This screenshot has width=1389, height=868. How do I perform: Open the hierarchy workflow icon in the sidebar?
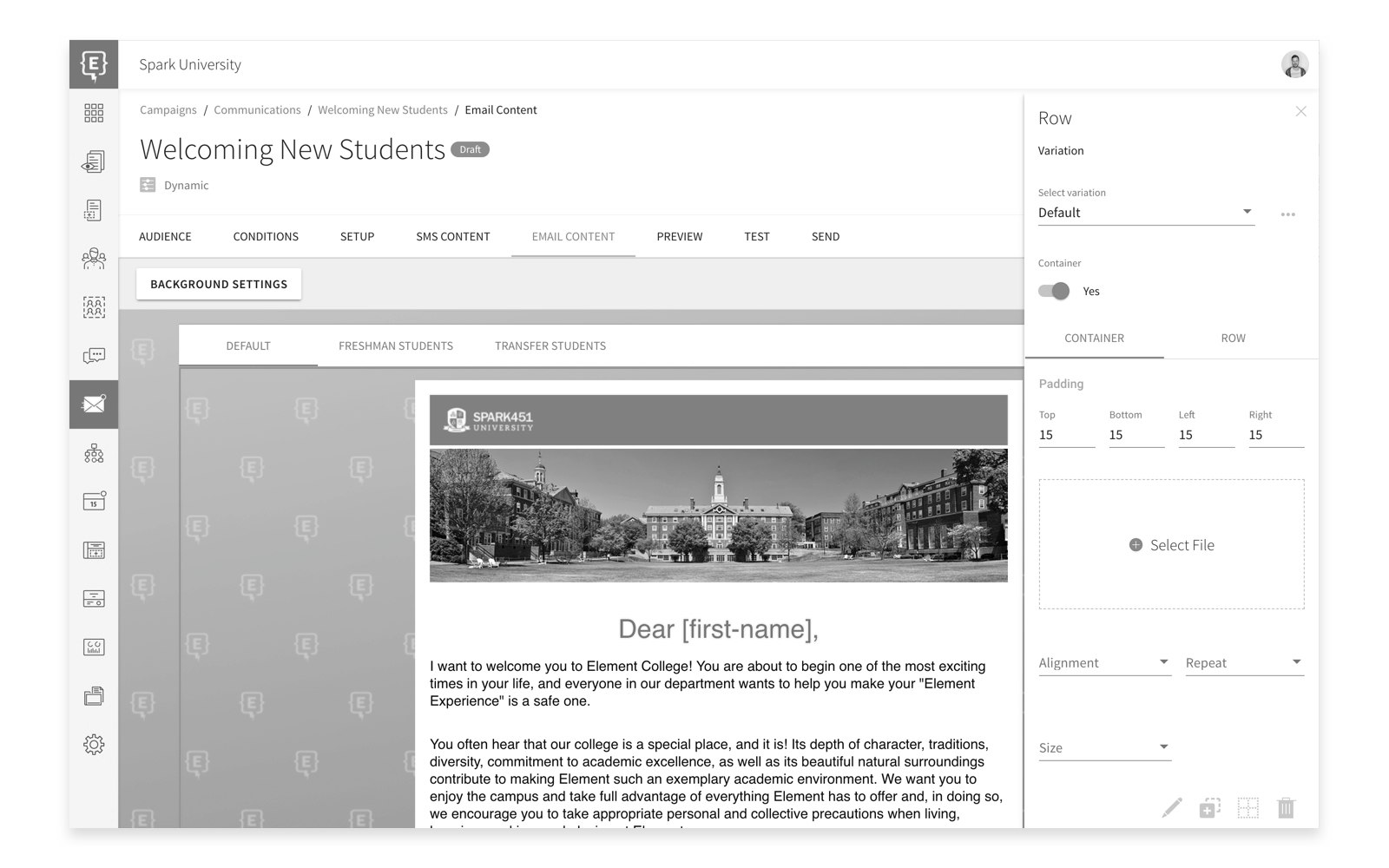pos(94,453)
